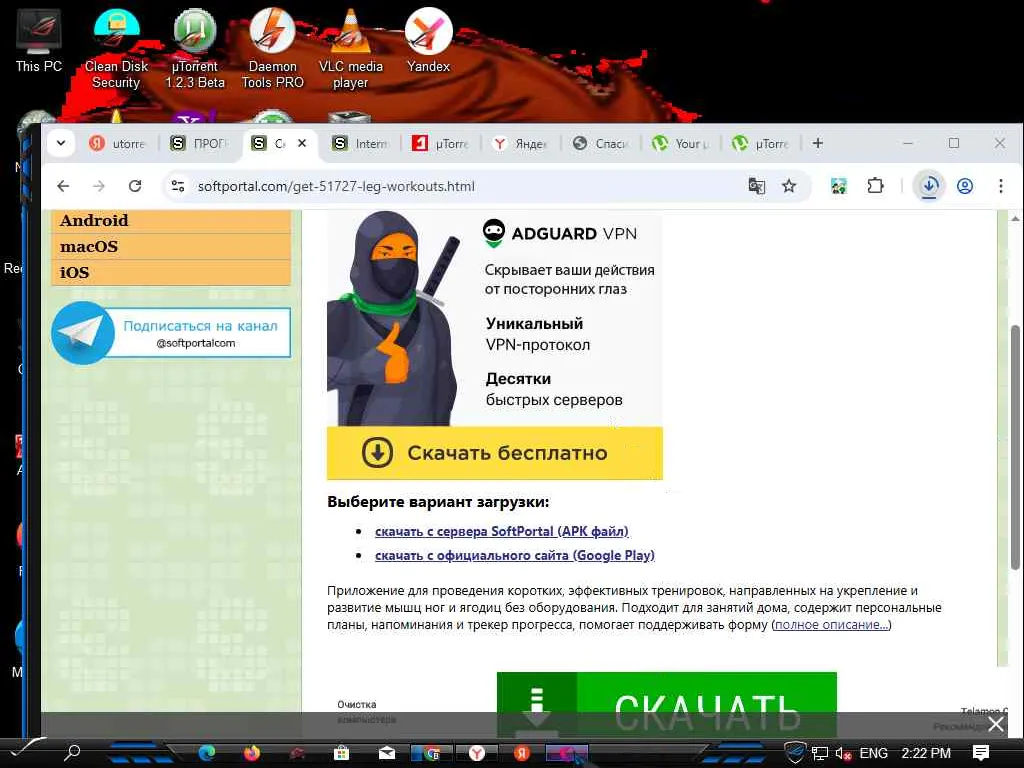Go forward to next page
This screenshot has height=768, width=1024.
coord(99,186)
